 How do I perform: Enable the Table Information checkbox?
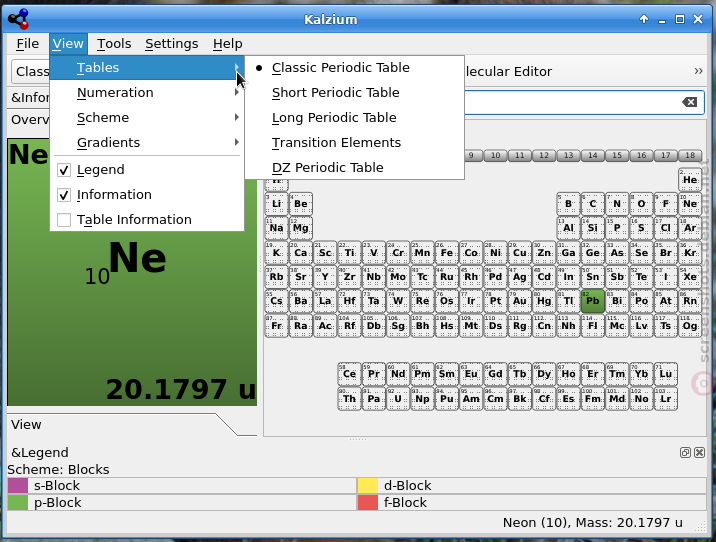pos(64,220)
